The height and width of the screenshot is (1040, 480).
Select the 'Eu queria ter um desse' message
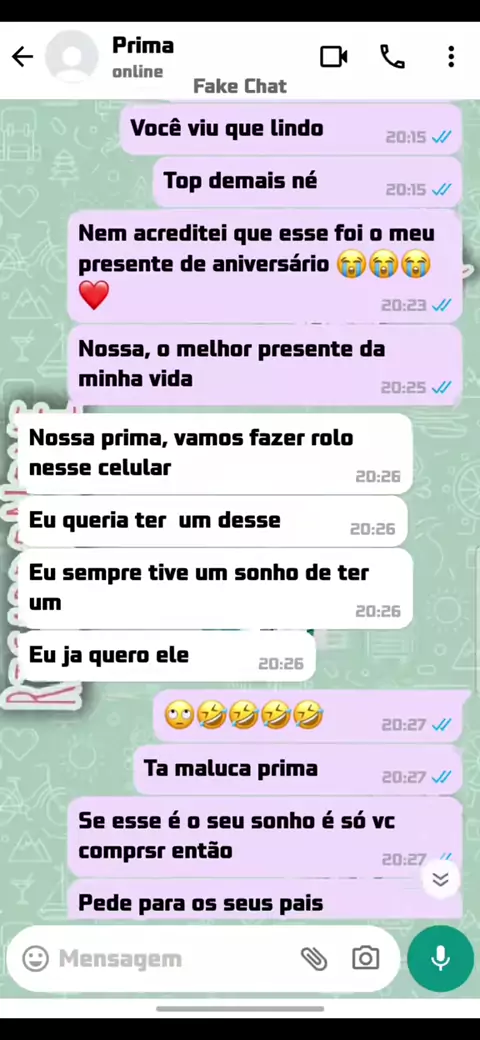213,521
